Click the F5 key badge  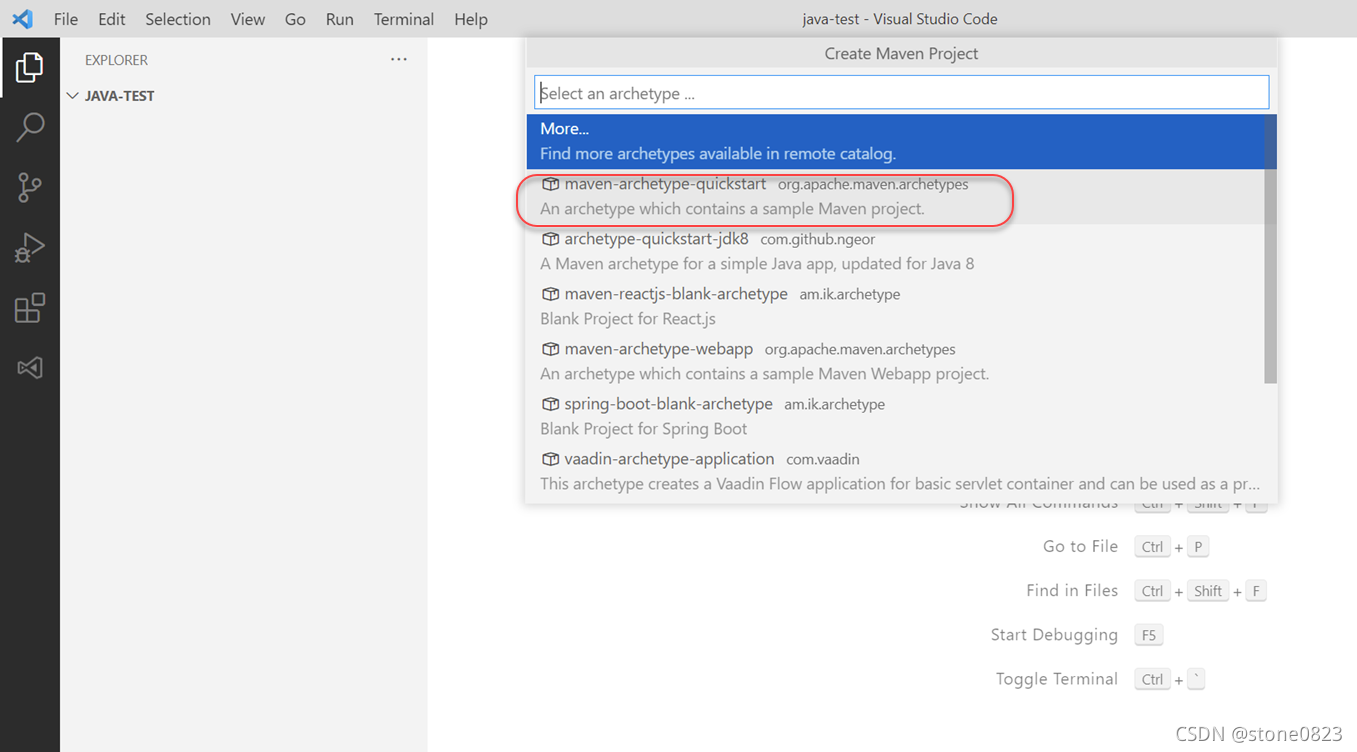coord(1149,635)
